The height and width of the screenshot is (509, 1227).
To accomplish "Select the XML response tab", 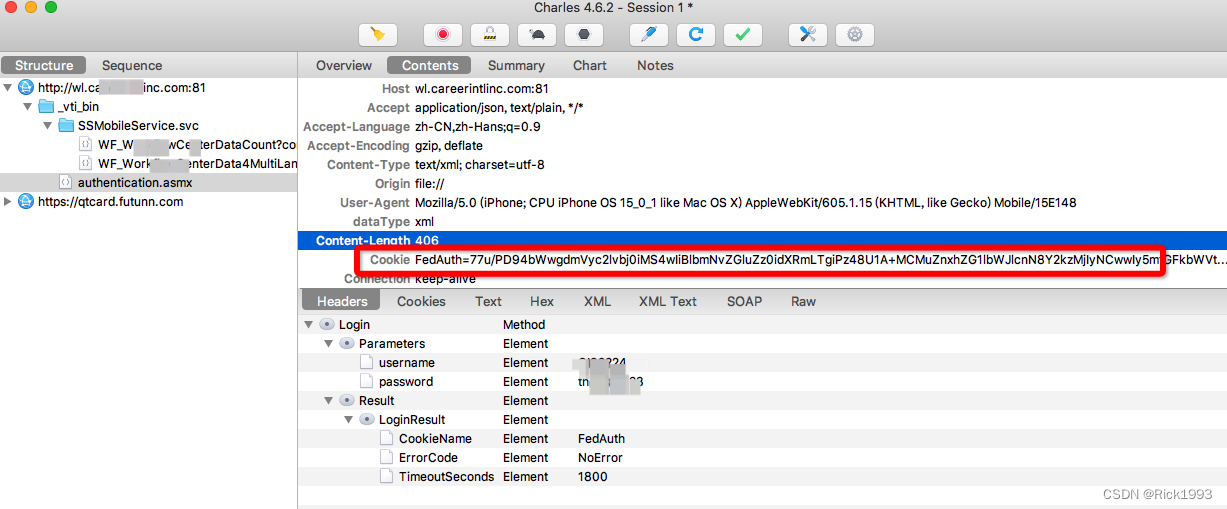I will [x=597, y=301].
